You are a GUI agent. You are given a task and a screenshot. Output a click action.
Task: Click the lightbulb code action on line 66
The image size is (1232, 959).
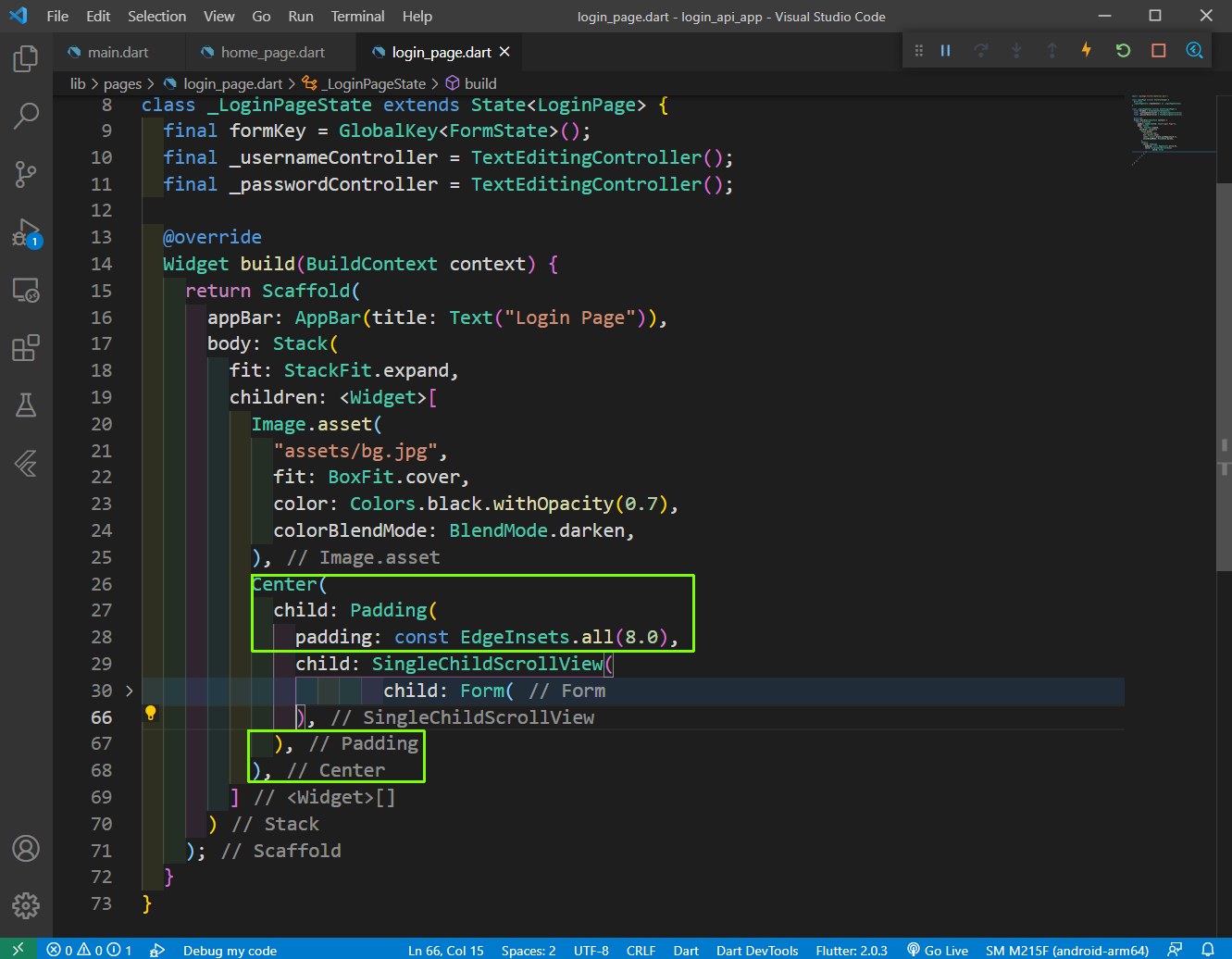(151, 713)
